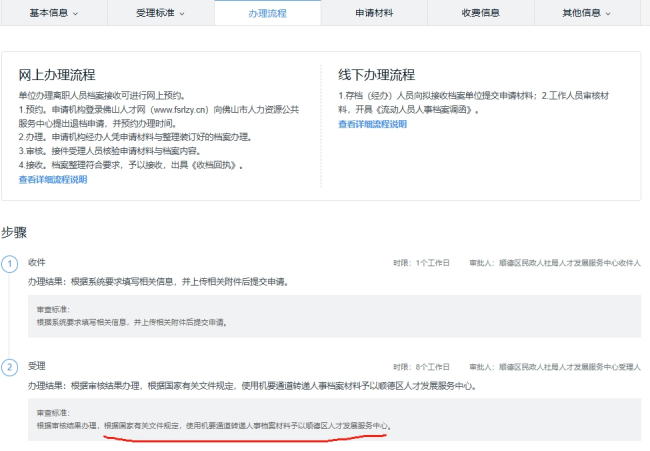Click the step 2 circle icon
The height and width of the screenshot is (451, 650).
(x=10, y=367)
